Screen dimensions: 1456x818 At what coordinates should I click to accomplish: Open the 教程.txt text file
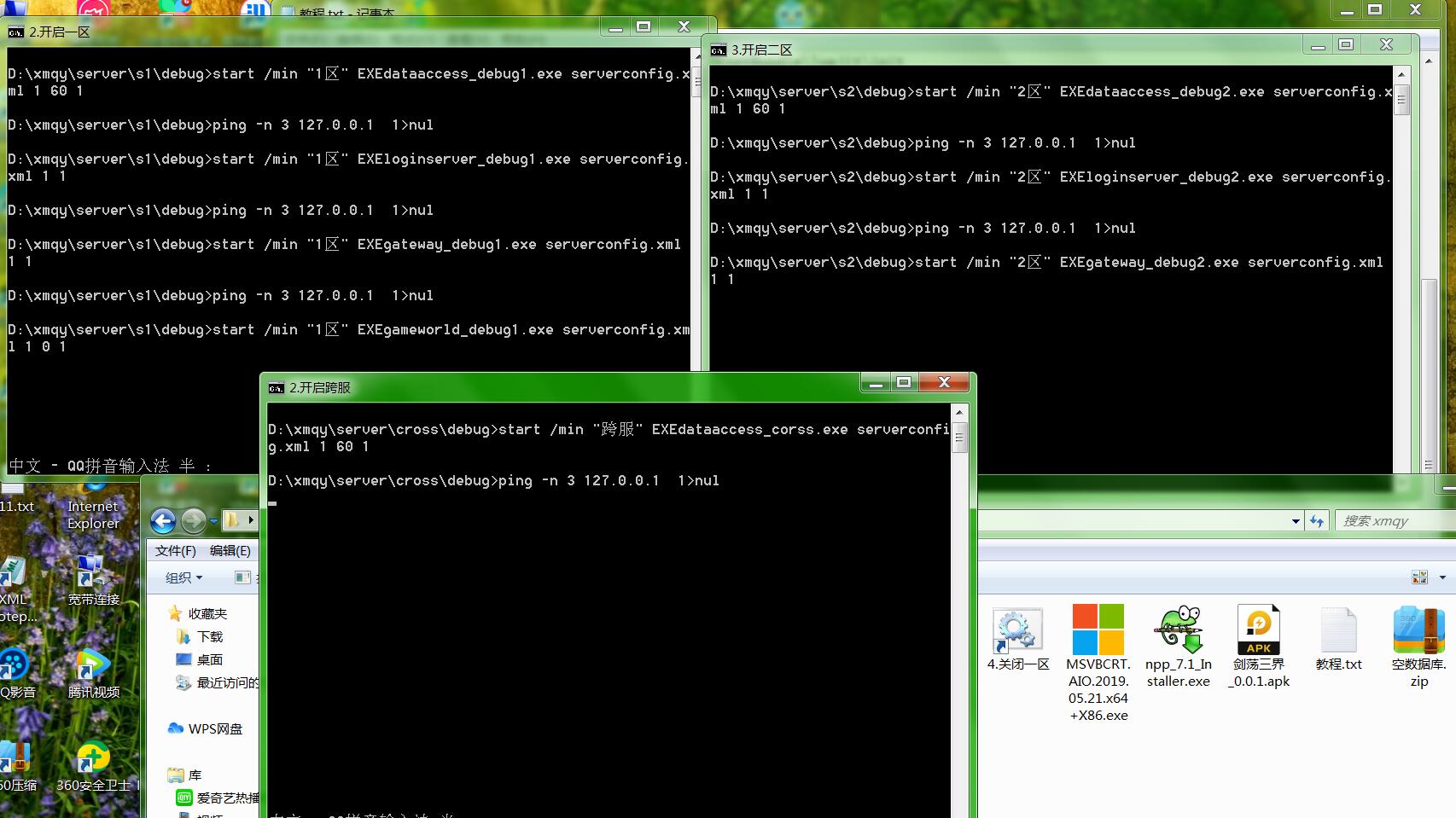point(1338,632)
